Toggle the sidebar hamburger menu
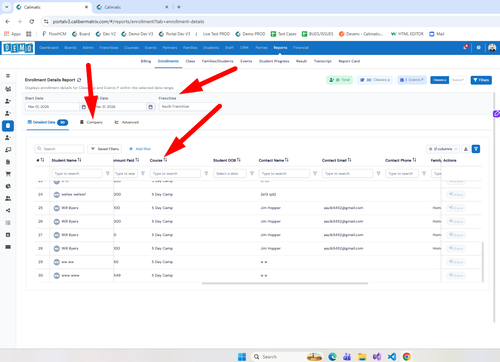This screenshot has width=500, height=362. click(8, 76)
